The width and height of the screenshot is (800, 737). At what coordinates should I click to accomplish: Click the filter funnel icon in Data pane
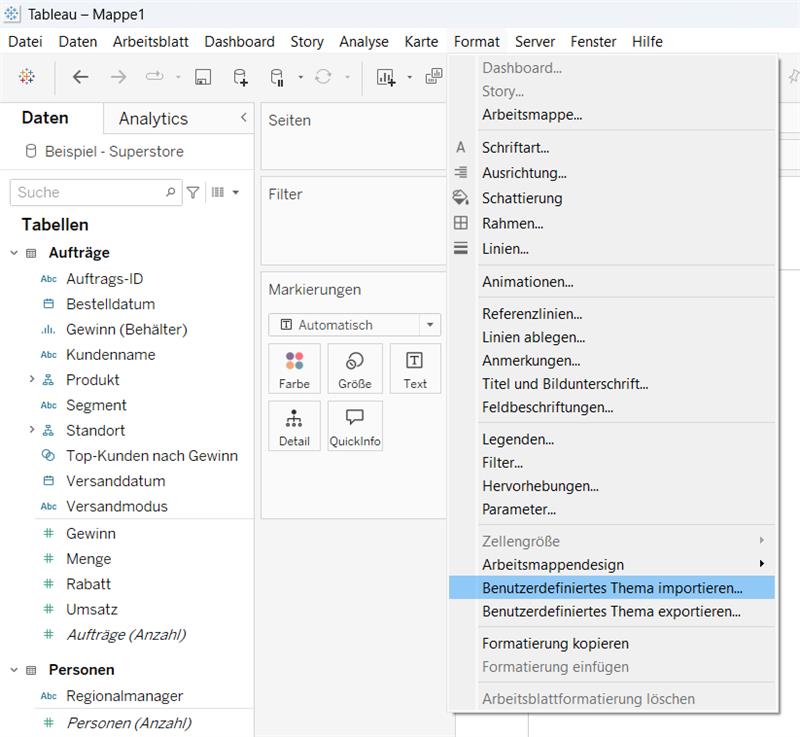click(x=193, y=192)
